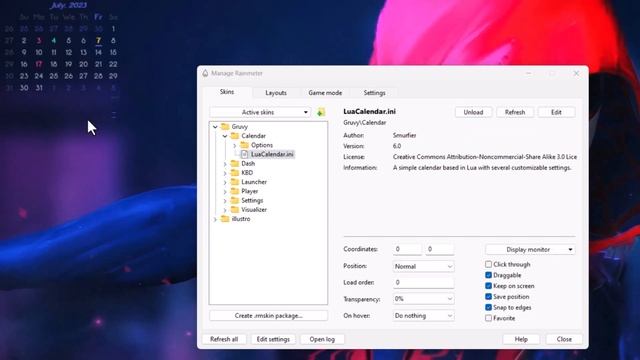Open the On hover dropdown
This screenshot has width=640, height=360.
pyautogui.click(x=423, y=316)
